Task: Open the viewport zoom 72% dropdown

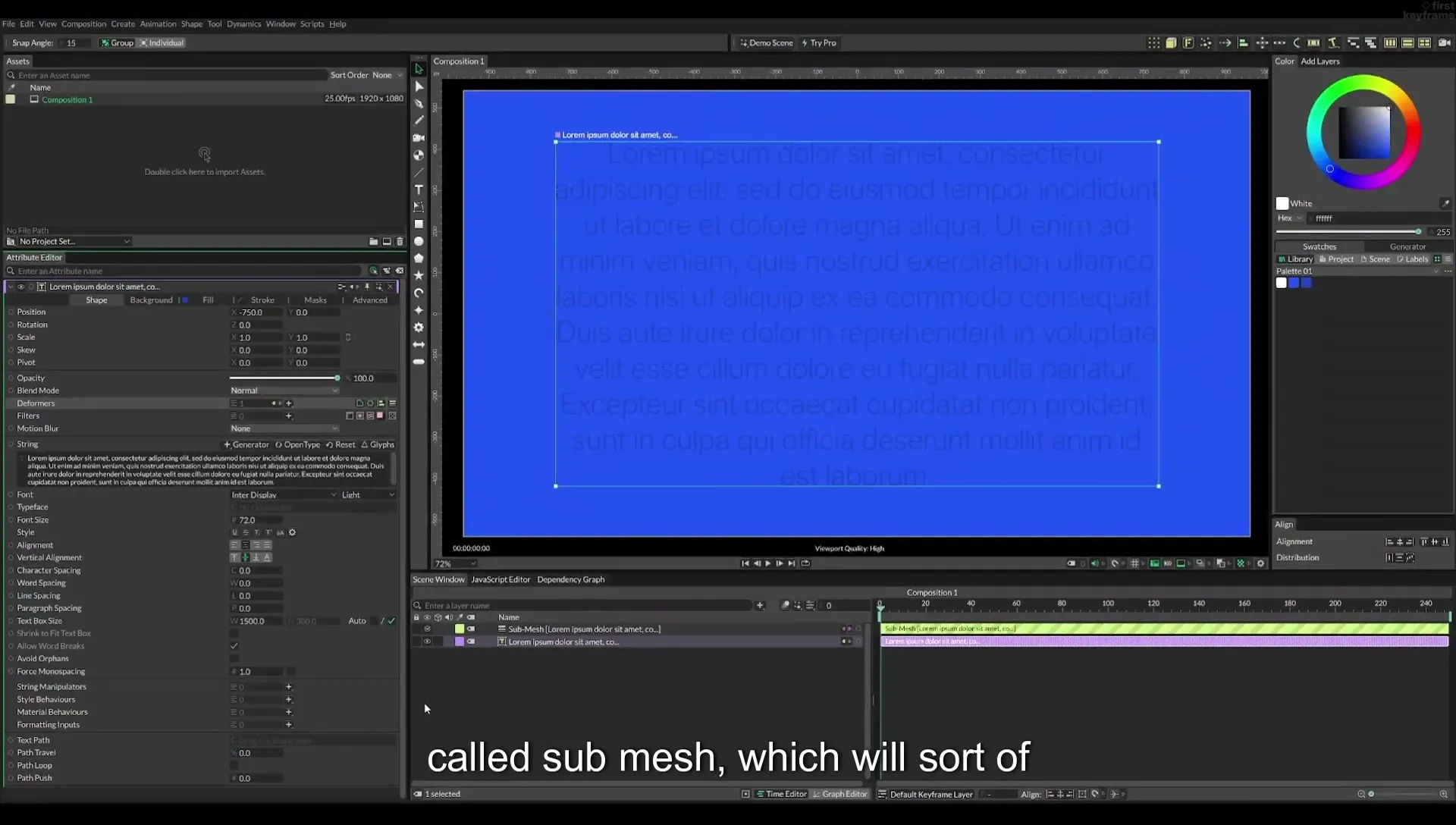Action: 455,563
